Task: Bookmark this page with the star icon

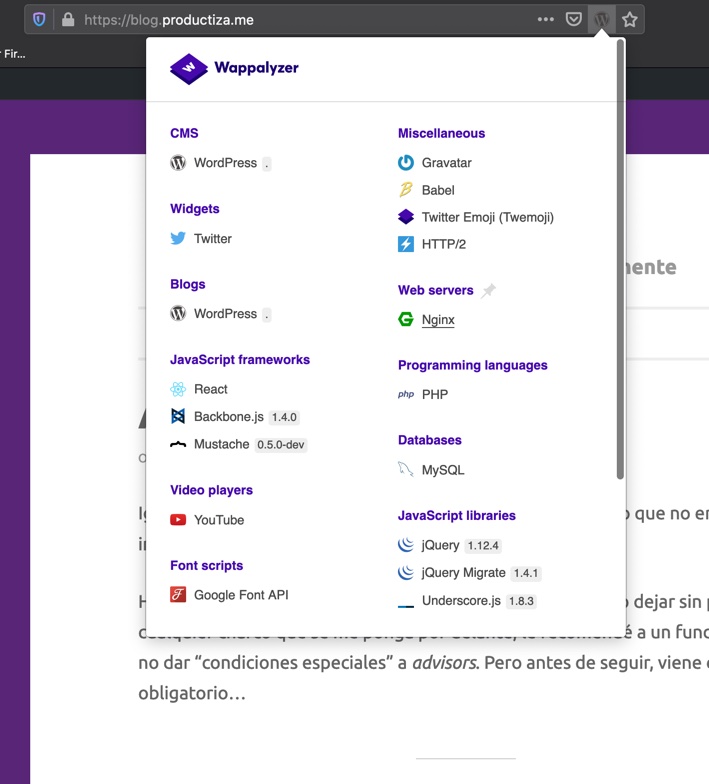Action: click(x=629, y=19)
